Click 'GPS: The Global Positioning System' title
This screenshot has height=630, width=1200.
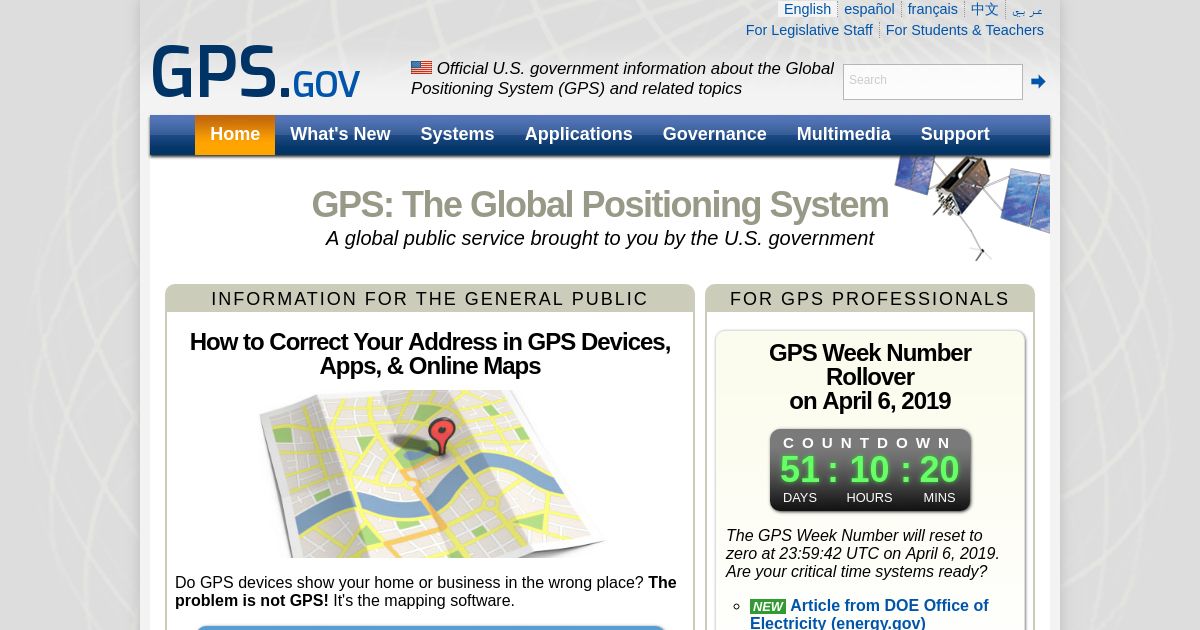point(600,205)
